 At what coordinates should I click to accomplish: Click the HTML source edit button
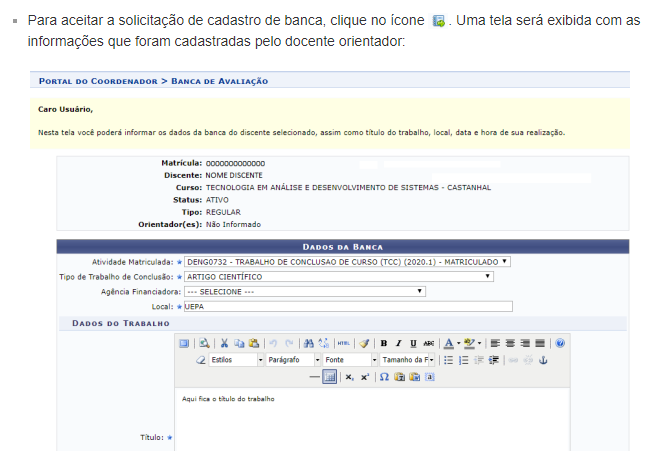click(x=344, y=343)
